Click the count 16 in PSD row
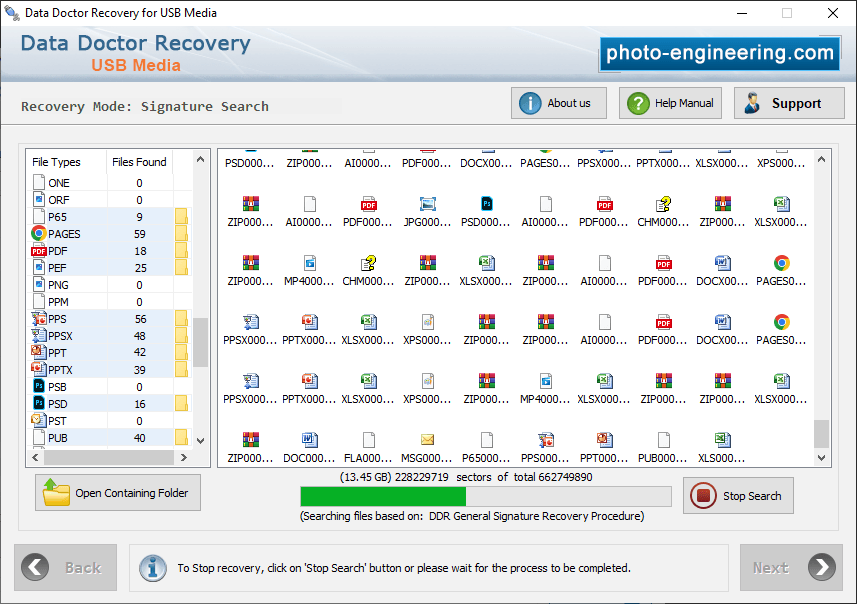The width and height of the screenshot is (857, 604). click(x=140, y=404)
